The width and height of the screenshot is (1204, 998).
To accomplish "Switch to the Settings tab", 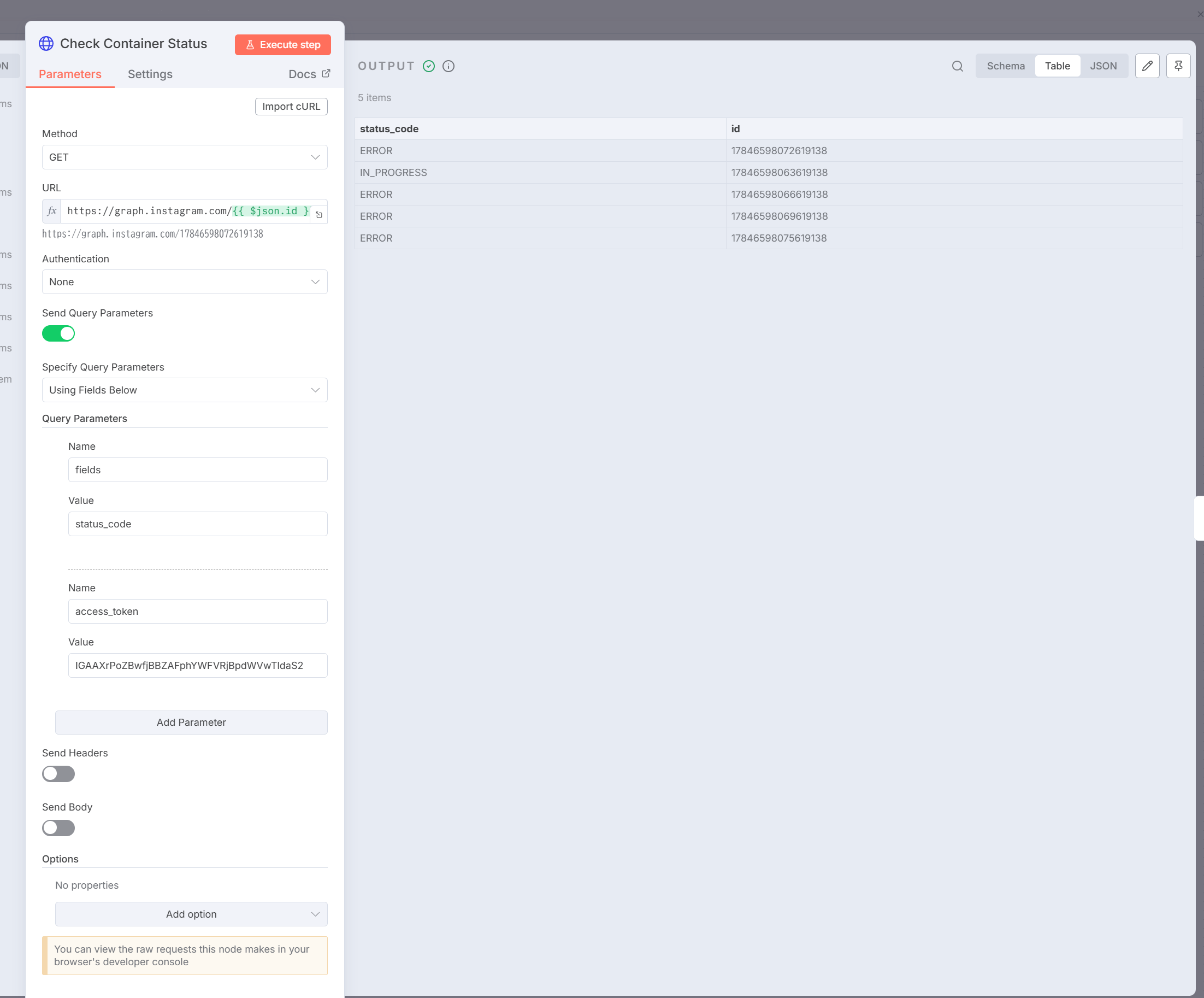I will (150, 74).
